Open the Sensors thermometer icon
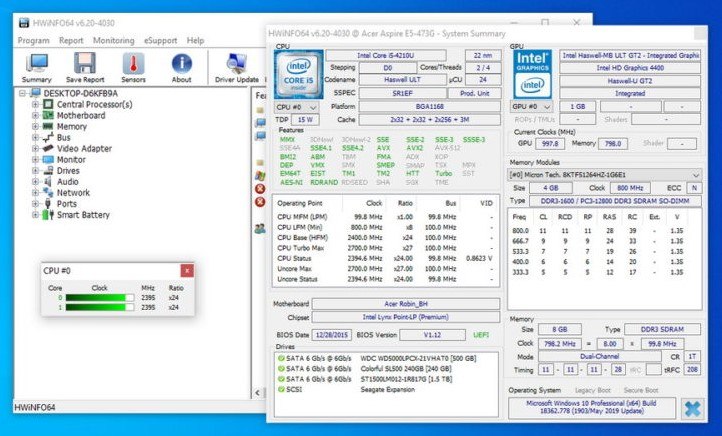 (x=133, y=67)
